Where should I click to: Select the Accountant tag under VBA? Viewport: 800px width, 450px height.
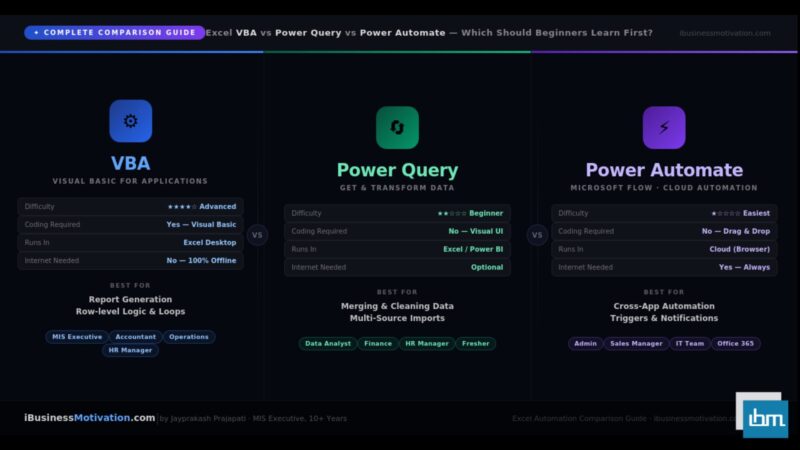(x=135, y=337)
